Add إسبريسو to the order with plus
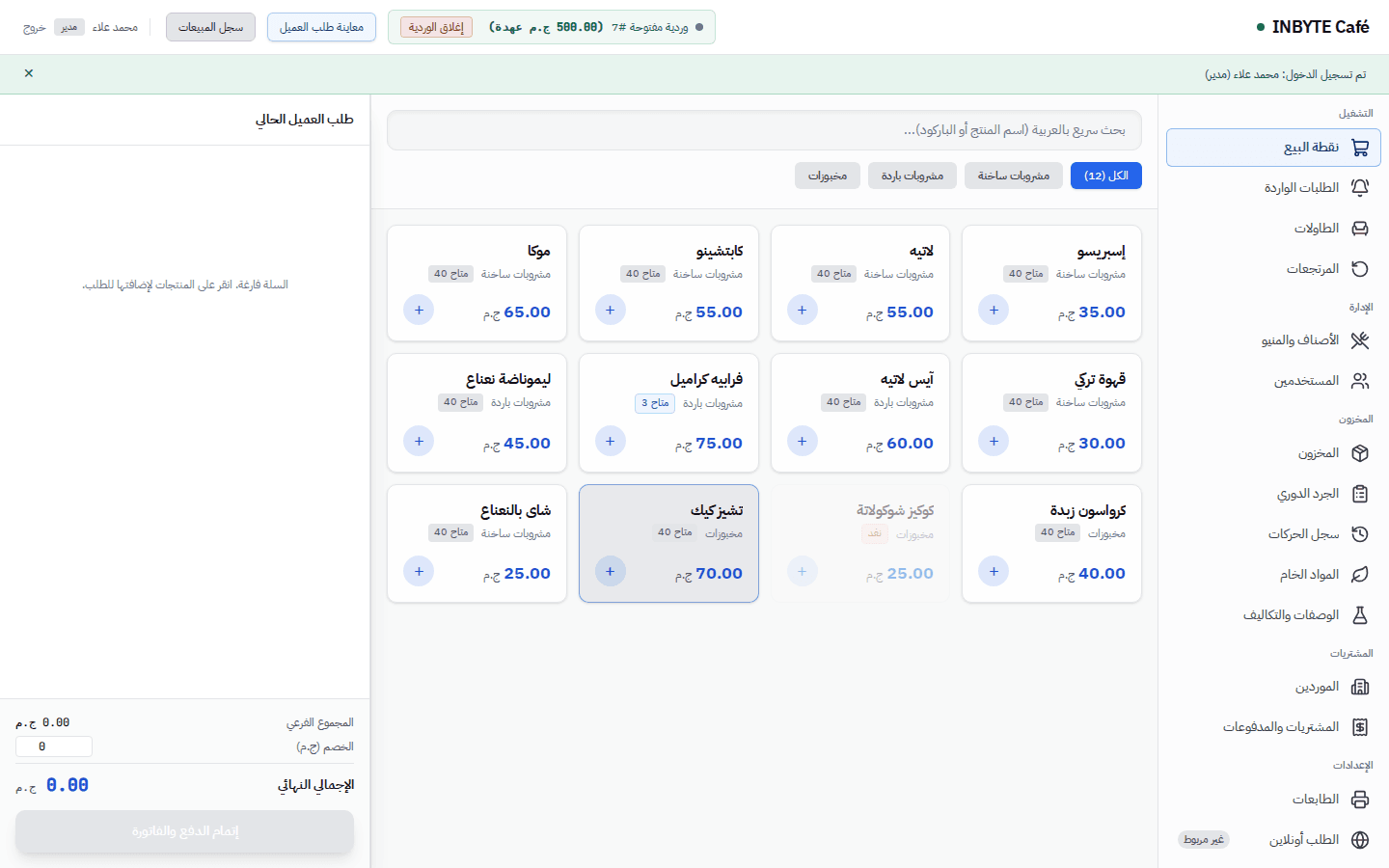Viewport: 1389px width, 868px height. (x=994, y=310)
